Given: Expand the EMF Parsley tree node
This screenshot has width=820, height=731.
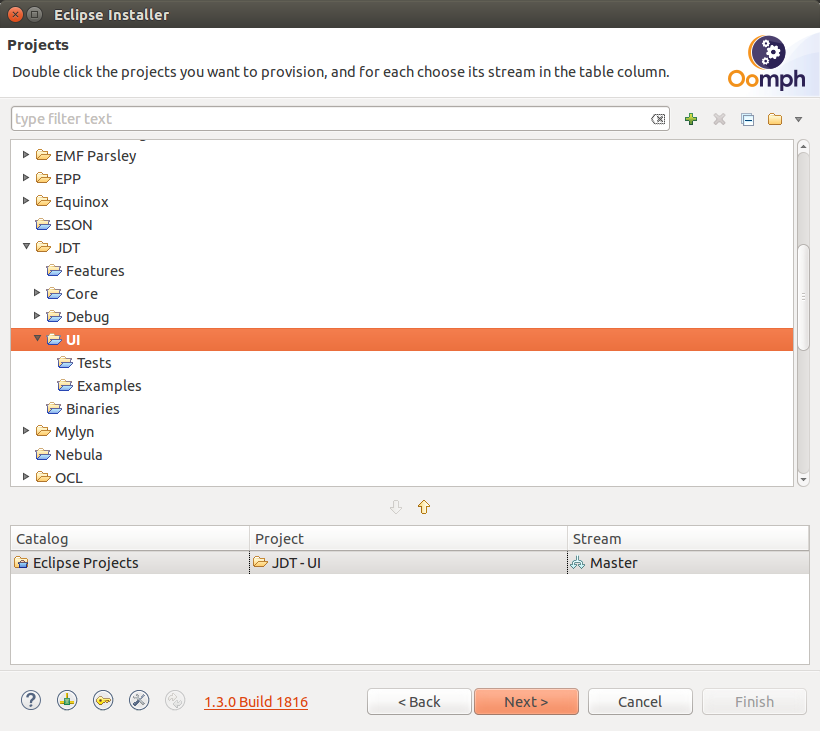Looking at the screenshot, I should point(26,155).
